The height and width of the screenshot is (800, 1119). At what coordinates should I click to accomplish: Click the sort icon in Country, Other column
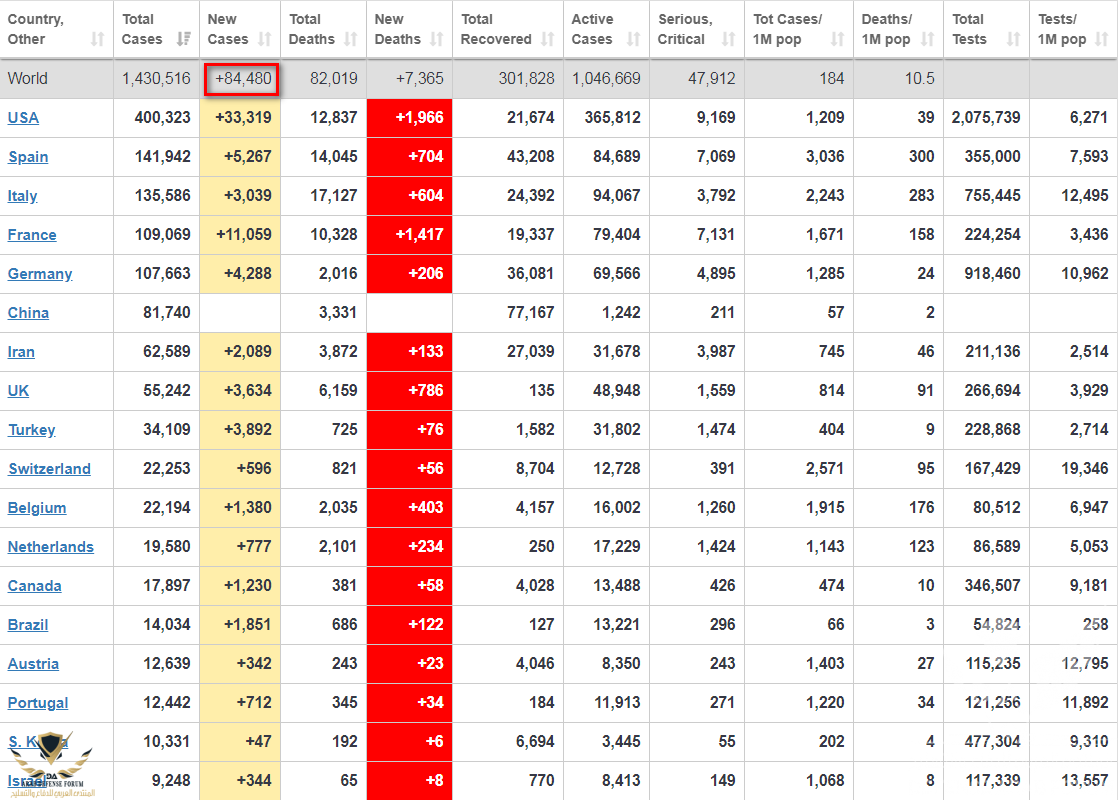click(x=97, y=40)
